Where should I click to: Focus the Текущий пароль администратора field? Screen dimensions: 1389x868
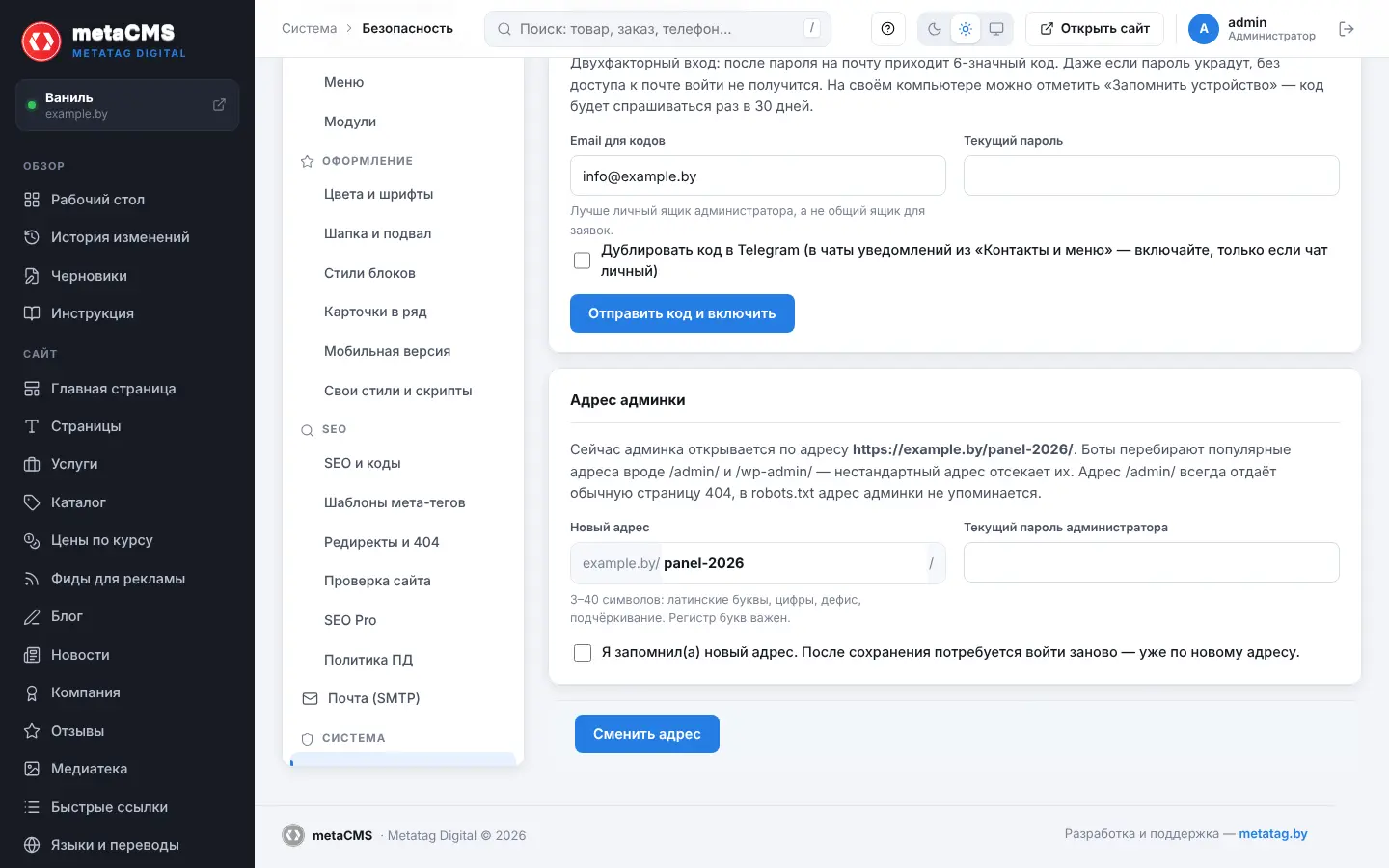click(1152, 562)
